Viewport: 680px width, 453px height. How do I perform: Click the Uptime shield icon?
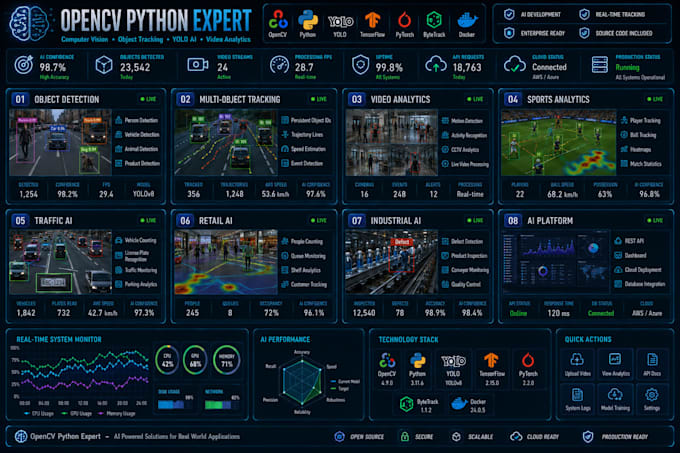[360, 65]
